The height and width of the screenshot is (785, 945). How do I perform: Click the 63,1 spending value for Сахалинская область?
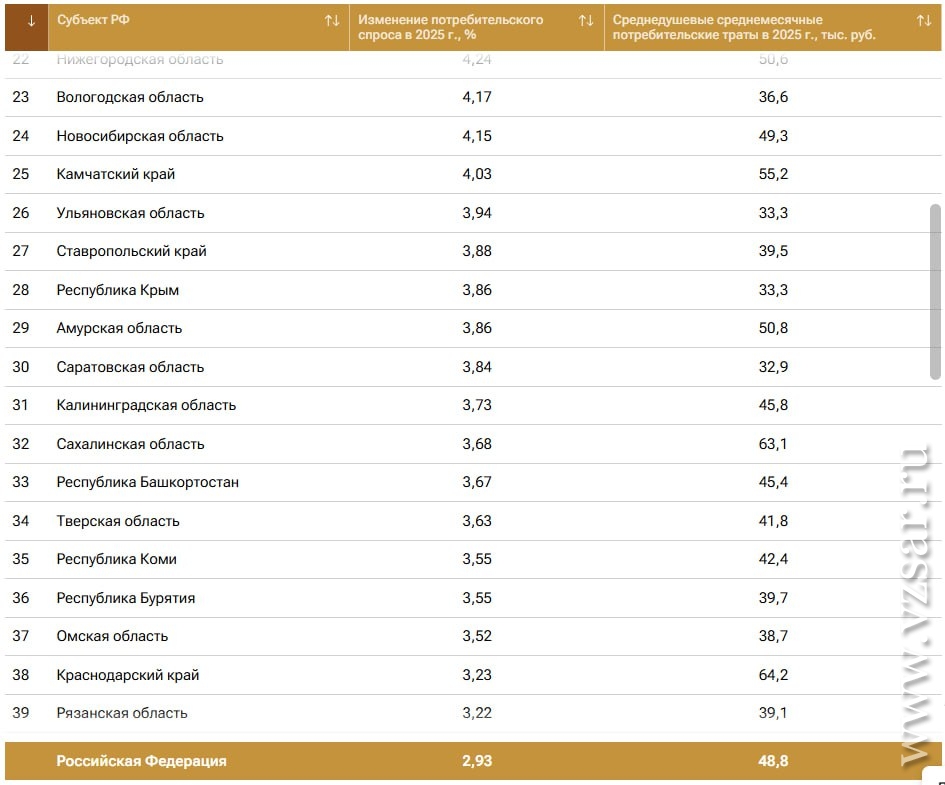click(x=773, y=444)
